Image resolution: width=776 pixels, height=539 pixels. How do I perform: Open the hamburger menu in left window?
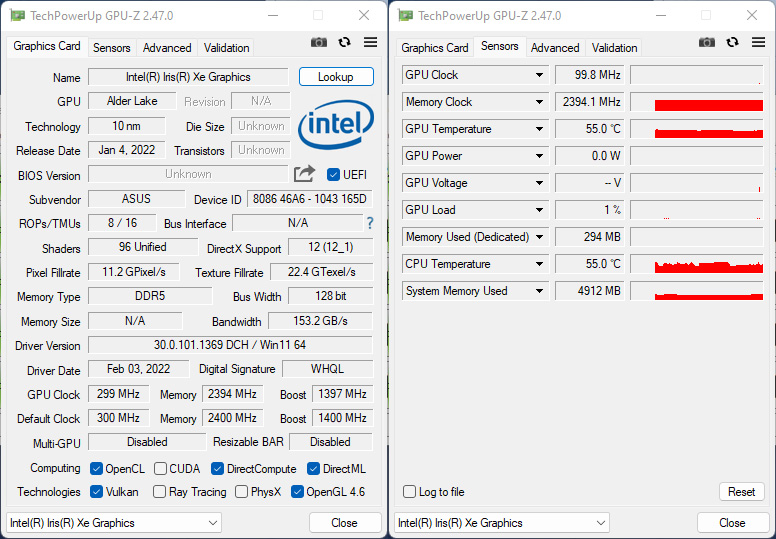pos(370,42)
